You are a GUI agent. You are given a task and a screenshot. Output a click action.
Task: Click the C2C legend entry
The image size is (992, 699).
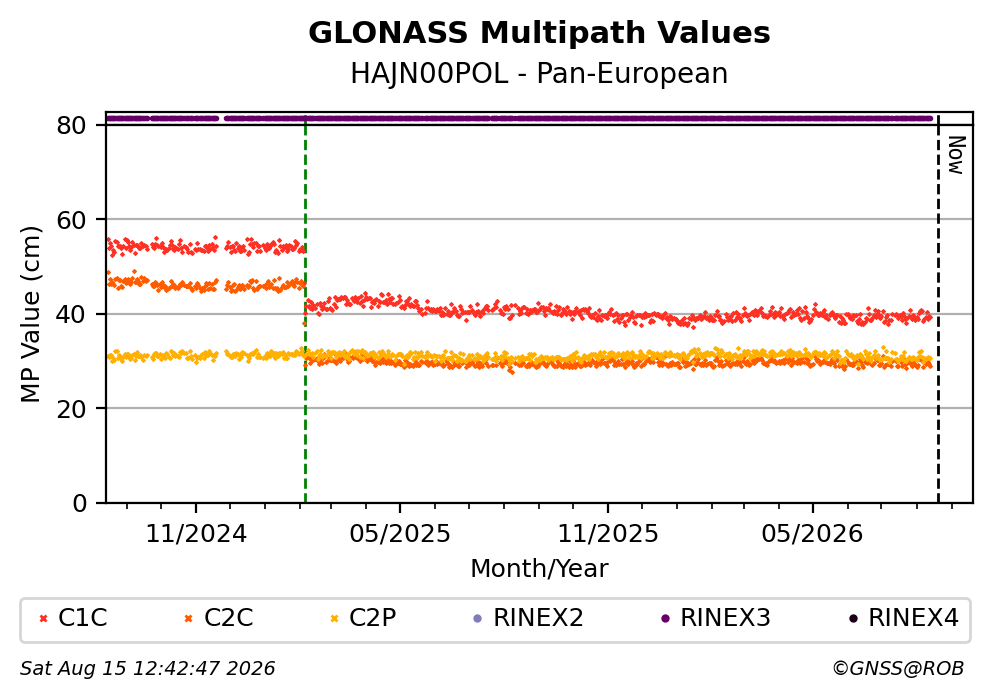click(x=219, y=617)
